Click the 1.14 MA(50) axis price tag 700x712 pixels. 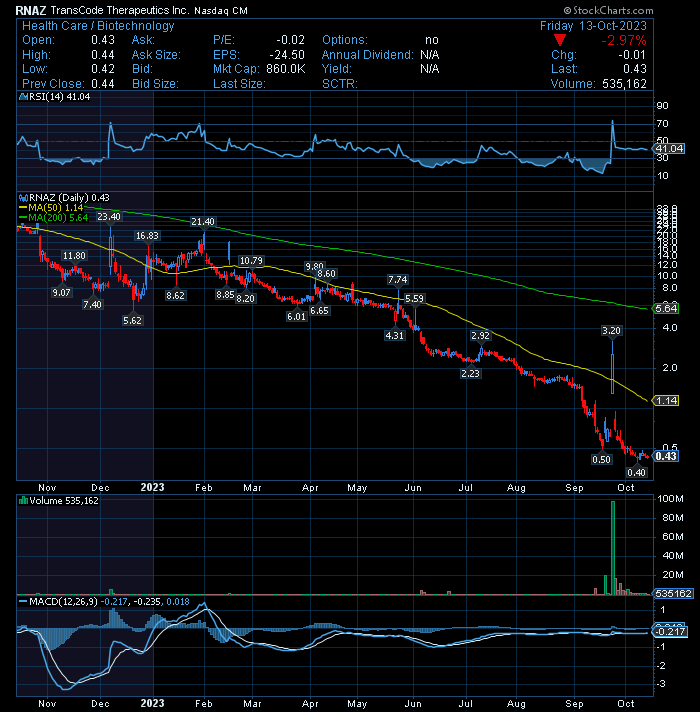coord(665,400)
